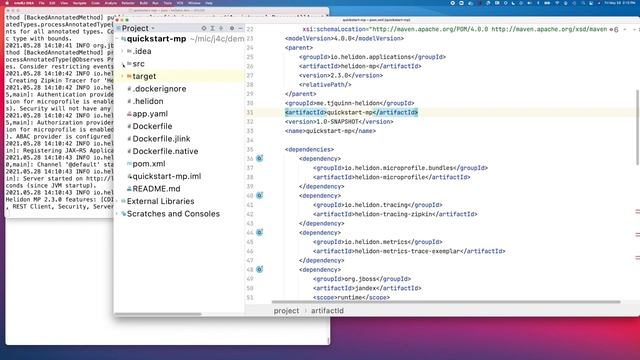The image size is (640, 360).
Task: Click the locate file target icon in Project panel
Action: coord(204,28)
